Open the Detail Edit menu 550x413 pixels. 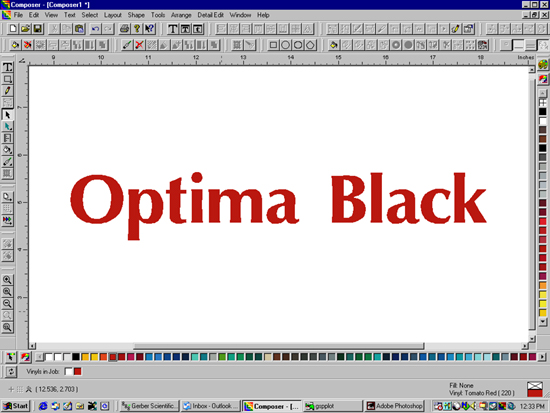210,15
